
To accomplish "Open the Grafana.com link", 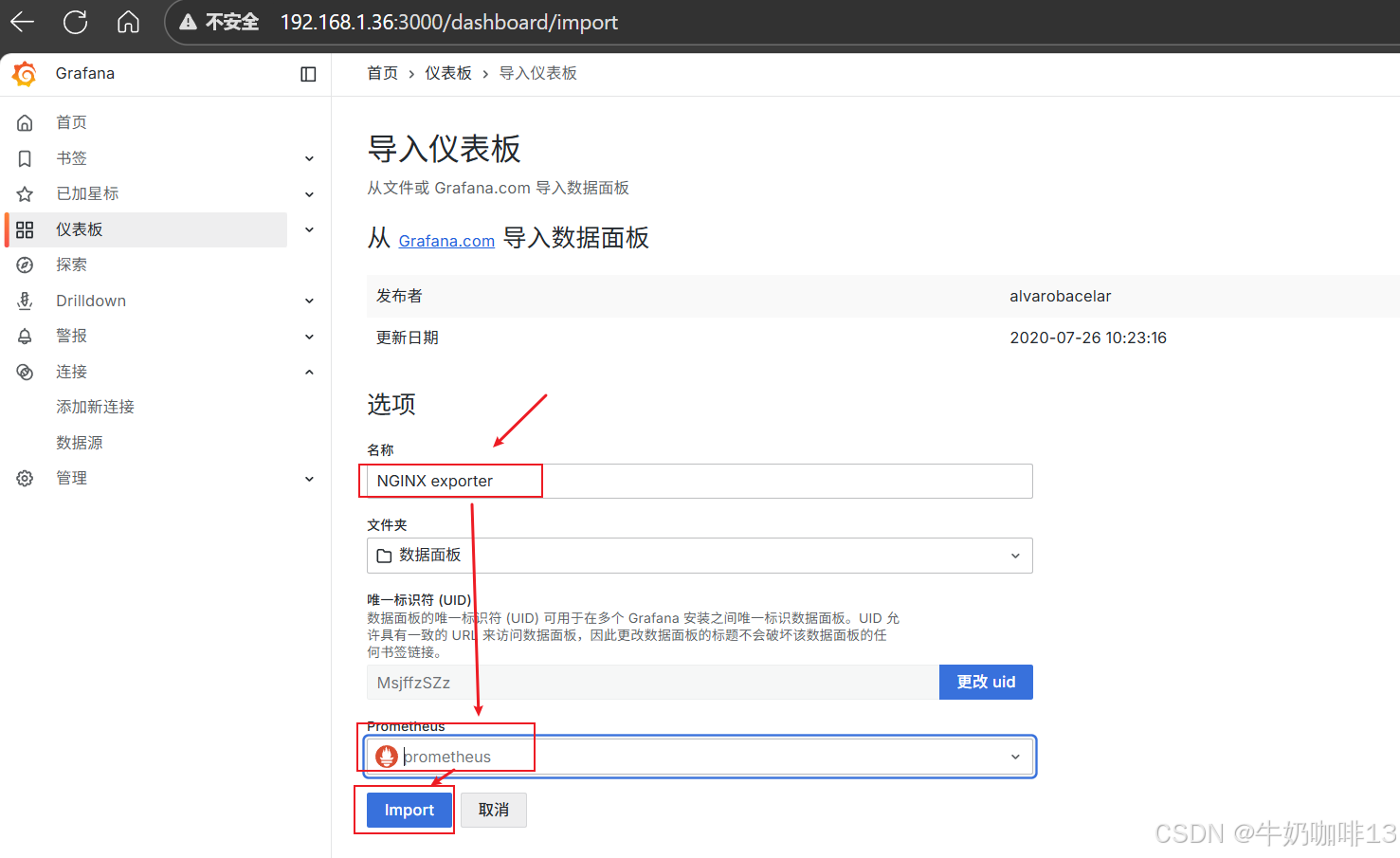I will [x=446, y=241].
